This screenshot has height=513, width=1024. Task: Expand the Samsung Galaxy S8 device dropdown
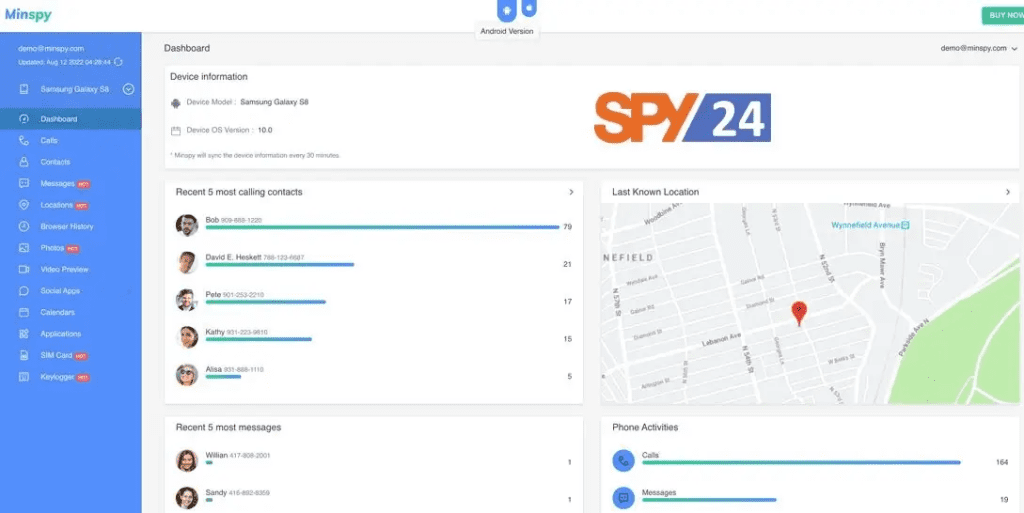[x=129, y=89]
